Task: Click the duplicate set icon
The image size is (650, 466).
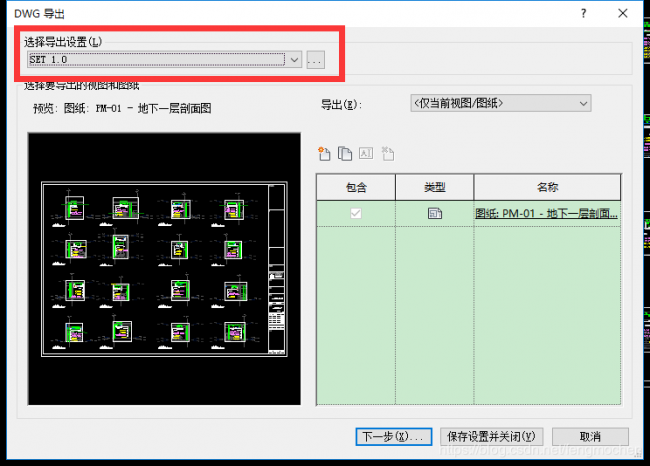Action: click(x=345, y=153)
